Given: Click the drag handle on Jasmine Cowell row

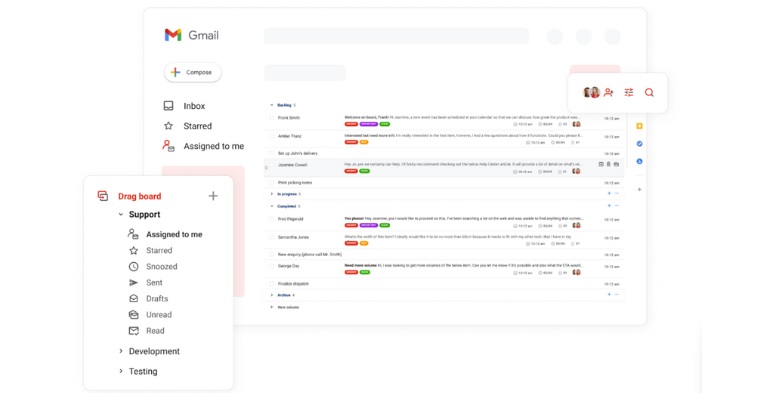Looking at the screenshot, I should [266, 167].
